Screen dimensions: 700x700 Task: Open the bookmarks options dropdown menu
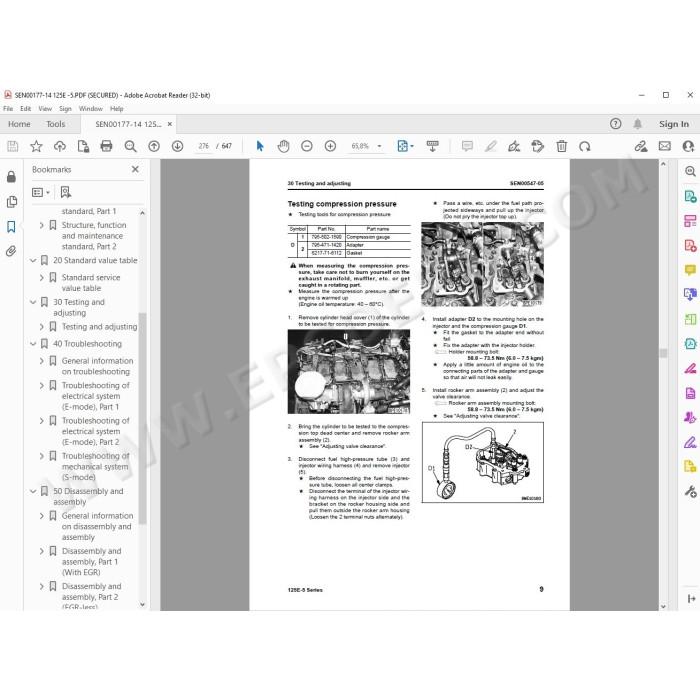click(41, 192)
